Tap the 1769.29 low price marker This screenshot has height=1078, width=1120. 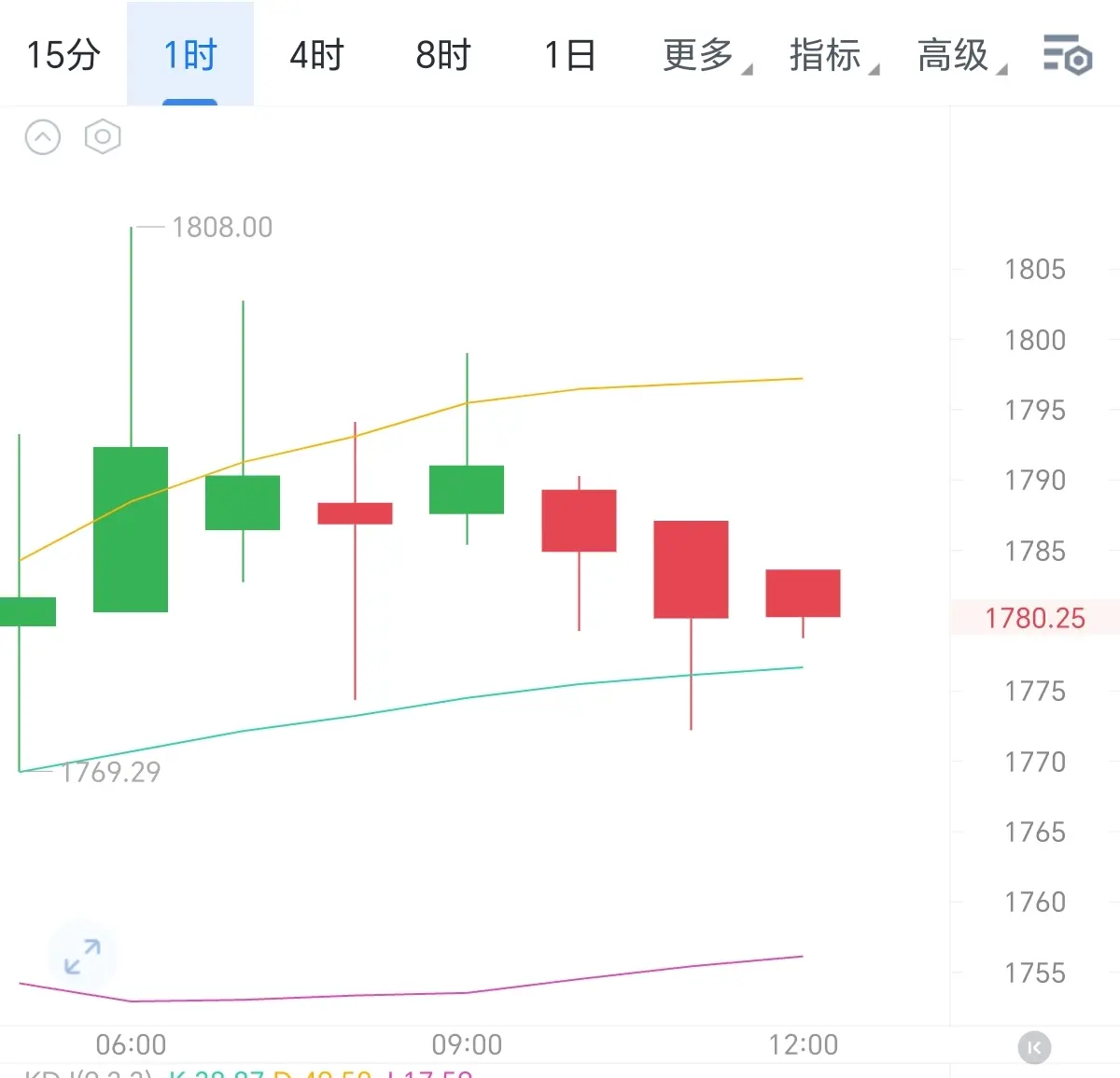(110, 772)
